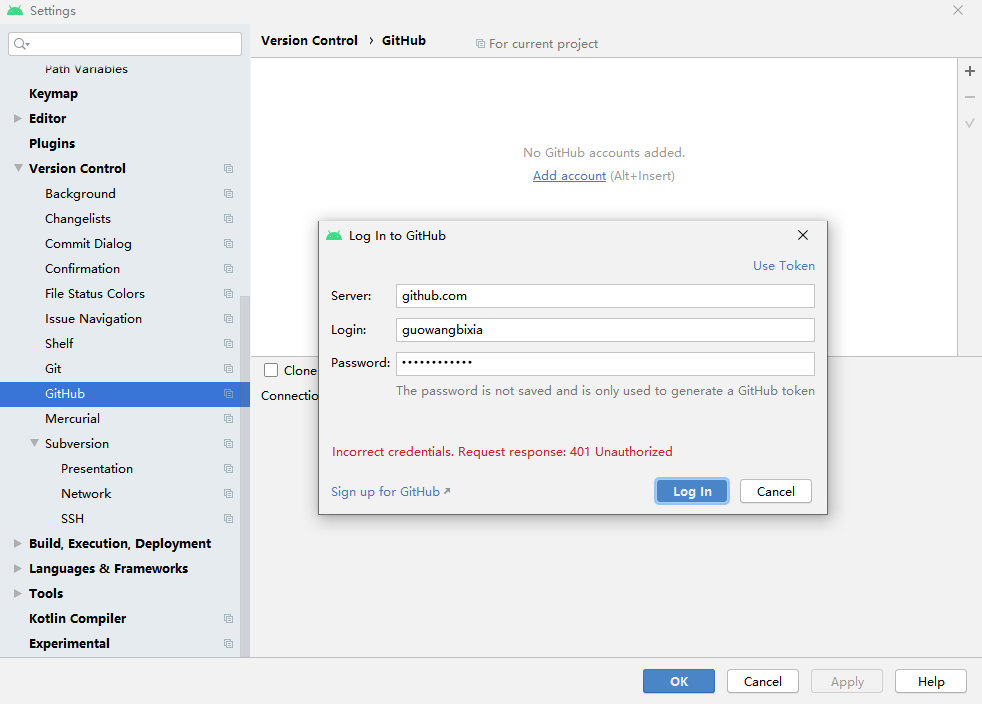Click project-level icon beside Background

[x=229, y=194]
